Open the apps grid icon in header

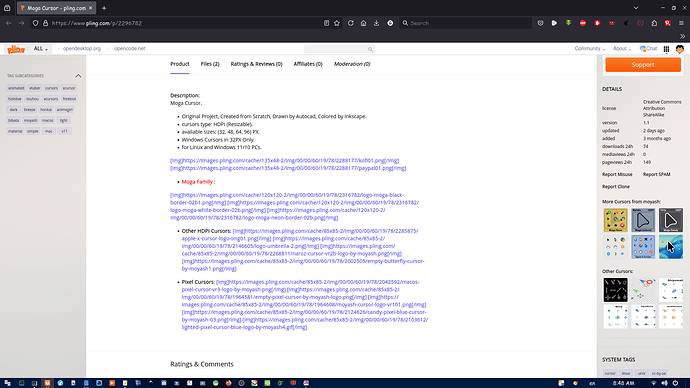(666, 49)
